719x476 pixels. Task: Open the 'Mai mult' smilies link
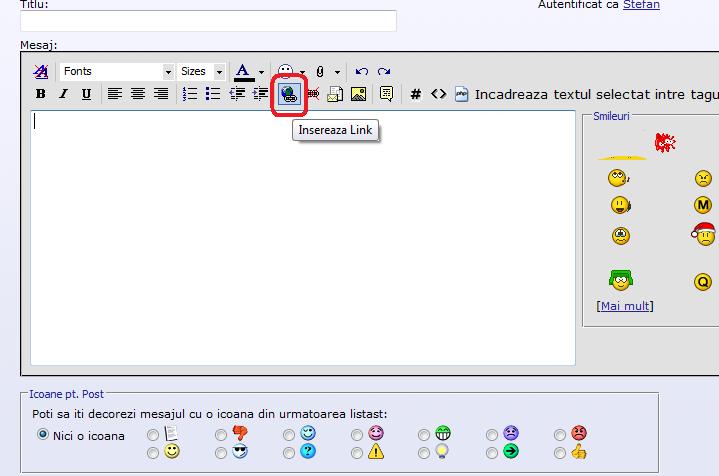623,306
